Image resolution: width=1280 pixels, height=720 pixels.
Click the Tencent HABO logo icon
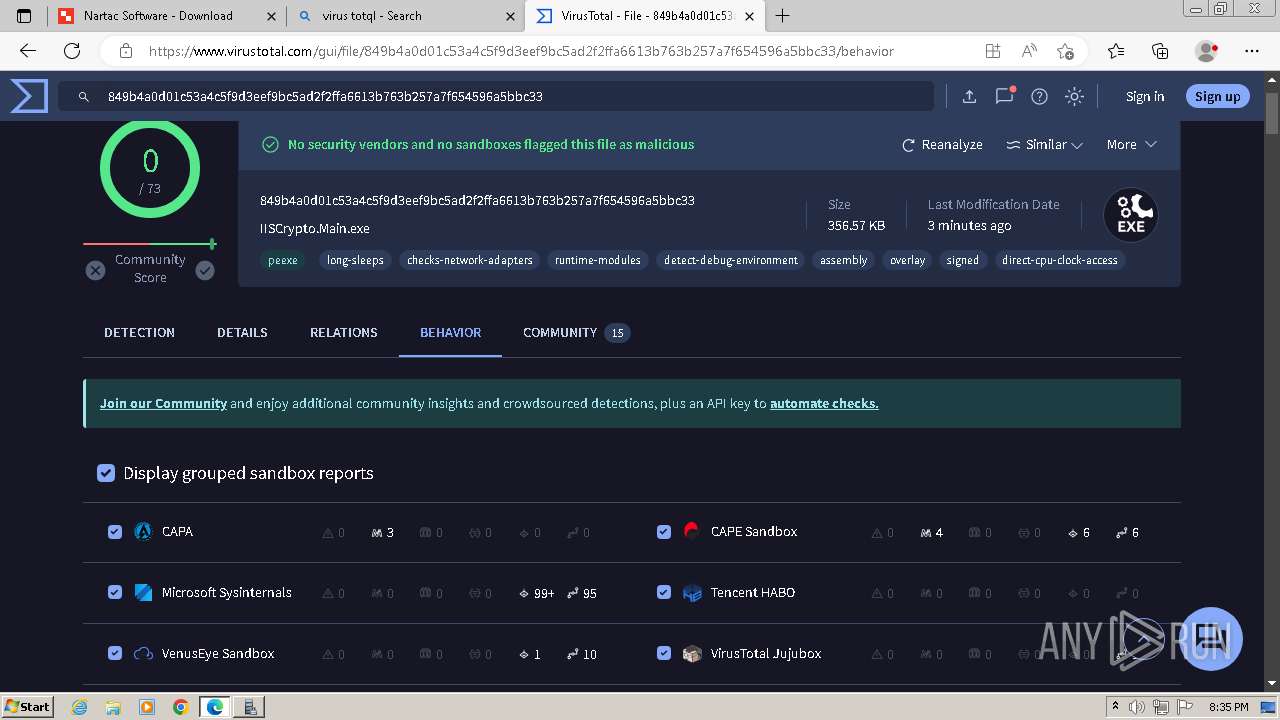click(x=692, y=593)
